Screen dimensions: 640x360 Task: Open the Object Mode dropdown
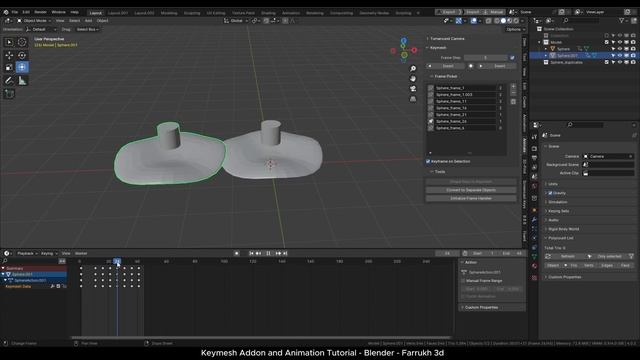tap(34, 20)
